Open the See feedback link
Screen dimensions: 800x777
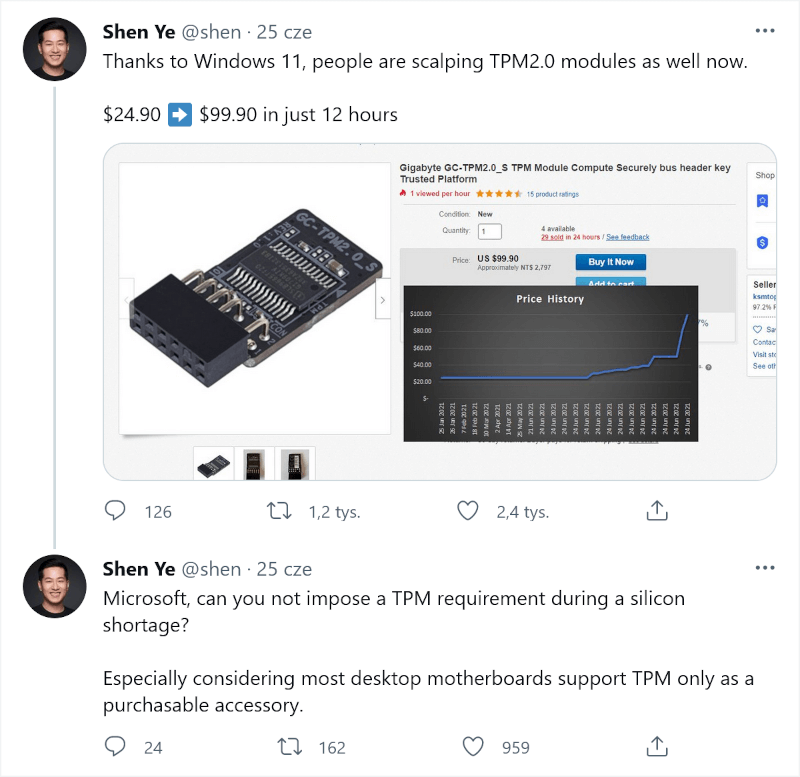tap(628, 237)
